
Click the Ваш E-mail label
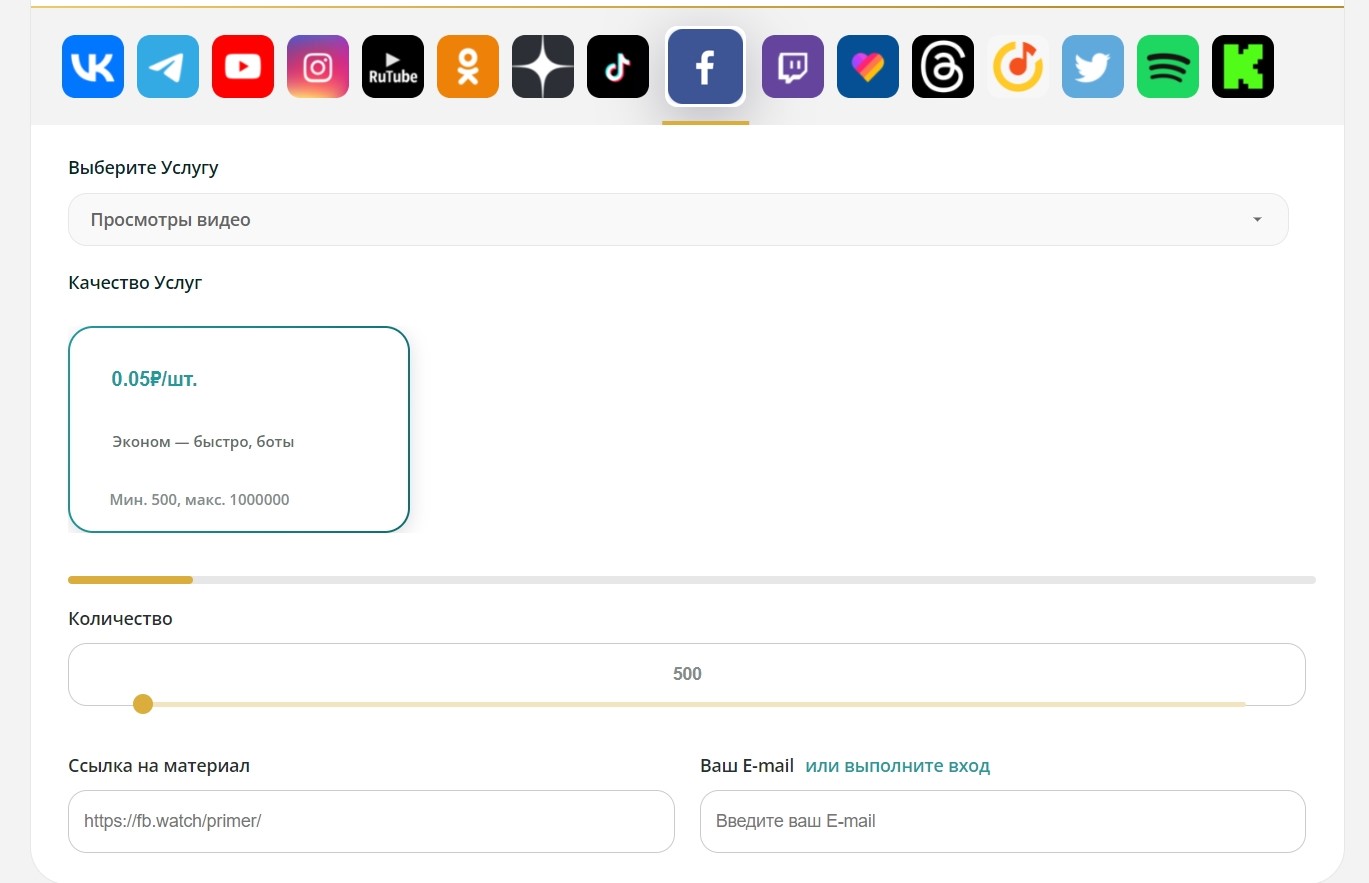[x=747, y=766]
